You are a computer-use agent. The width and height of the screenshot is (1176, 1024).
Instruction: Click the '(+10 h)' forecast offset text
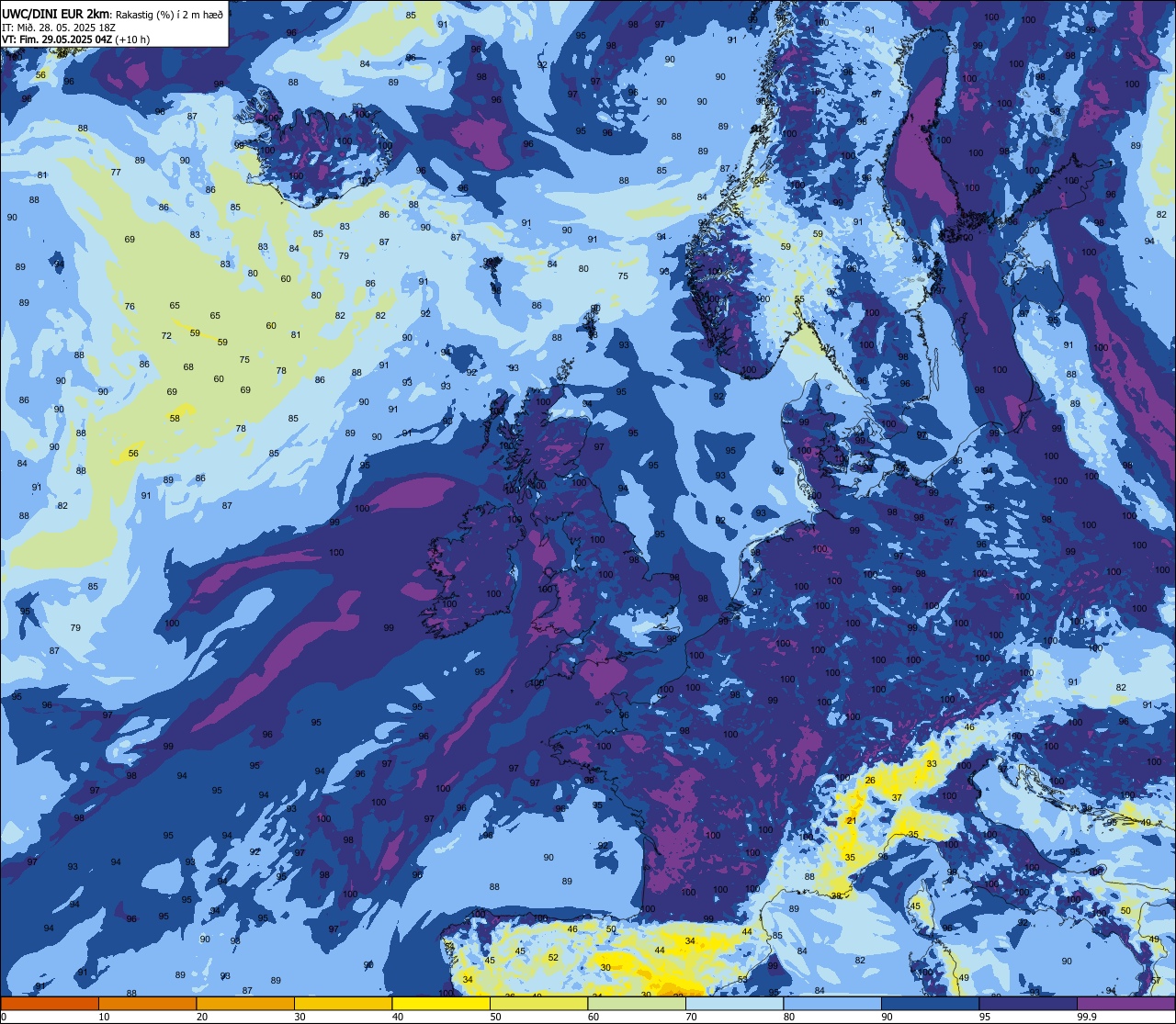[132, 39]
